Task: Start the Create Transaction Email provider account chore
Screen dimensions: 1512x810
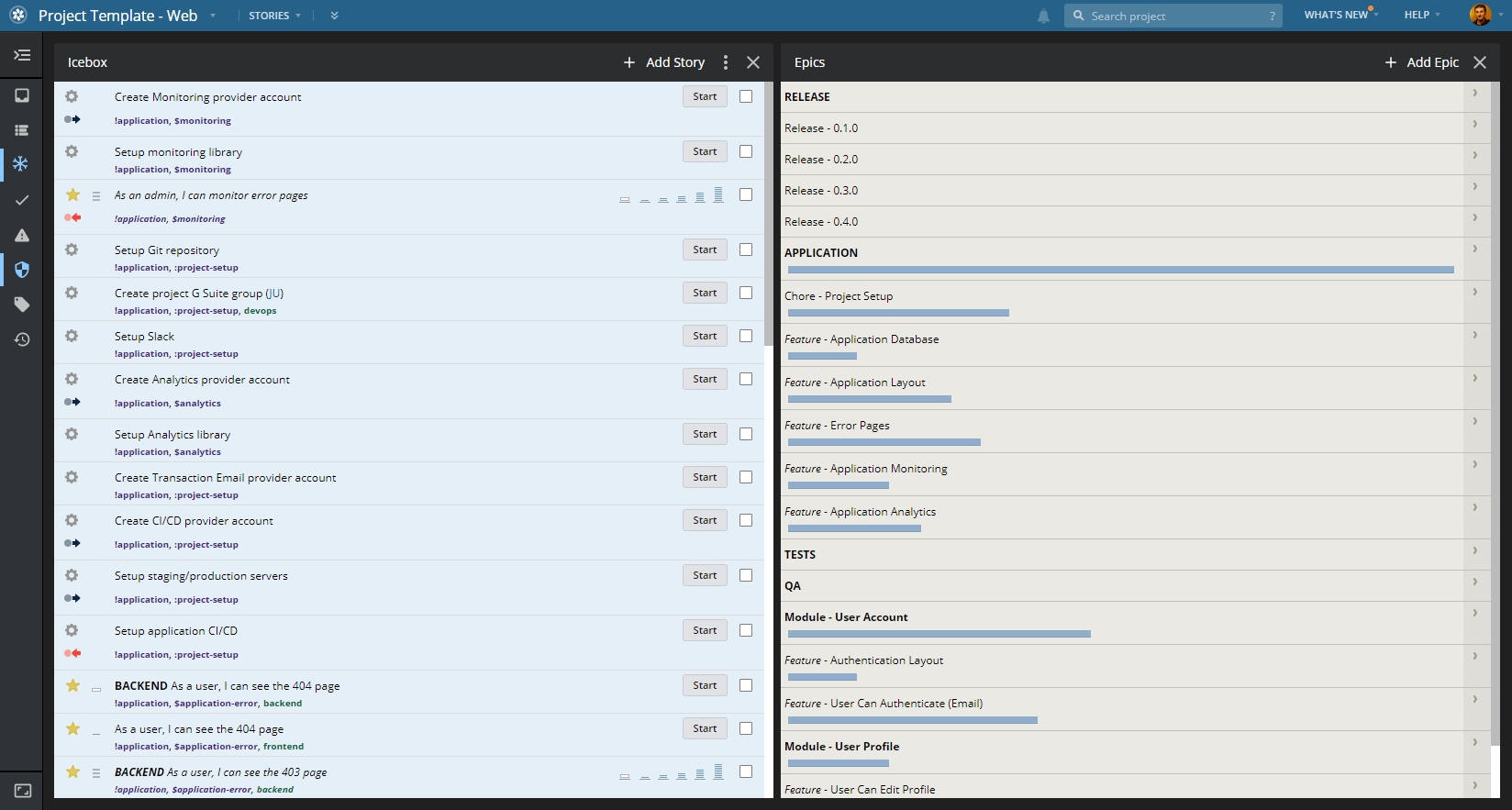Action: [705, 477]
